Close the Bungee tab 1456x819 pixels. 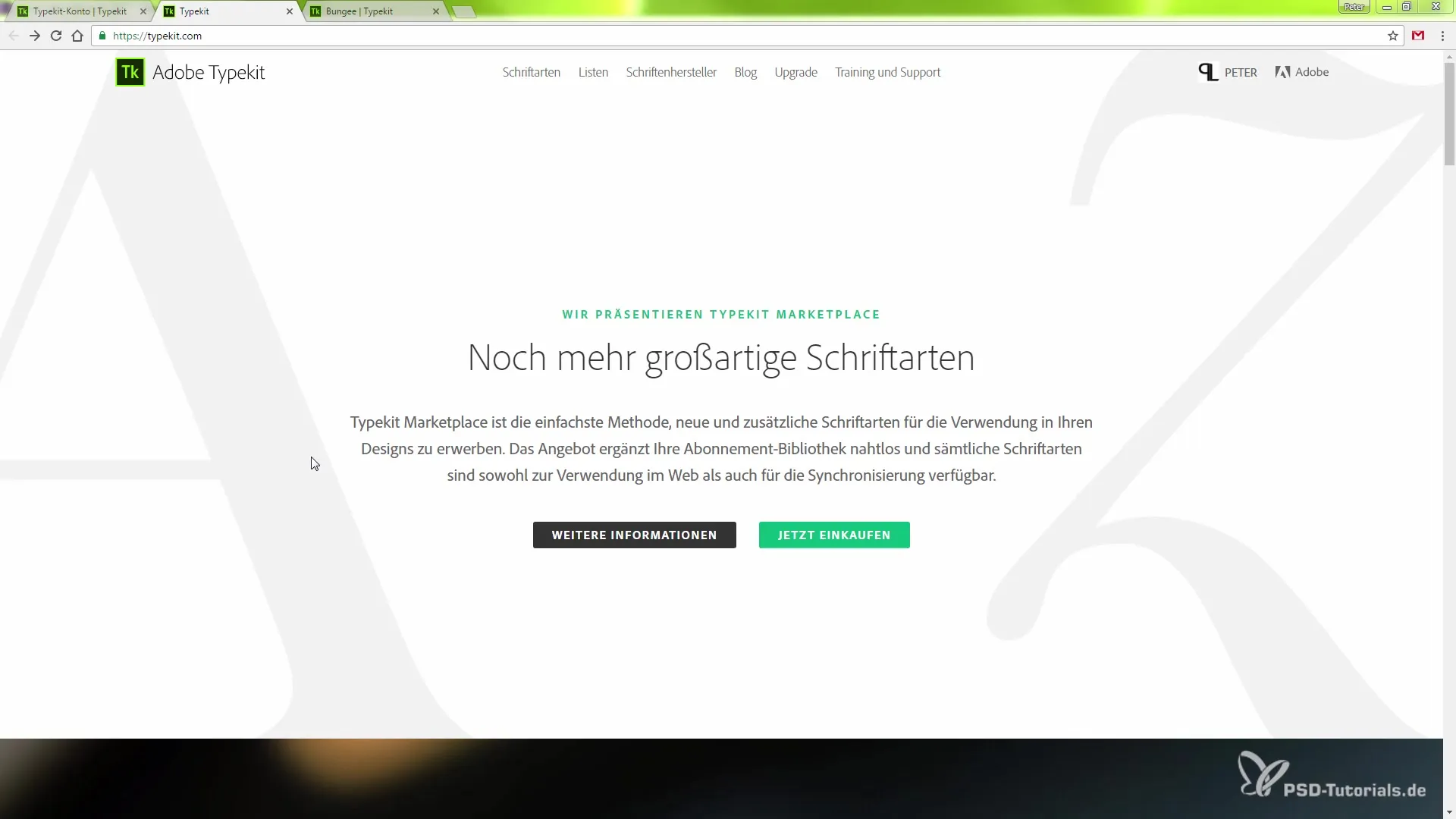click(x=436, y=11)
